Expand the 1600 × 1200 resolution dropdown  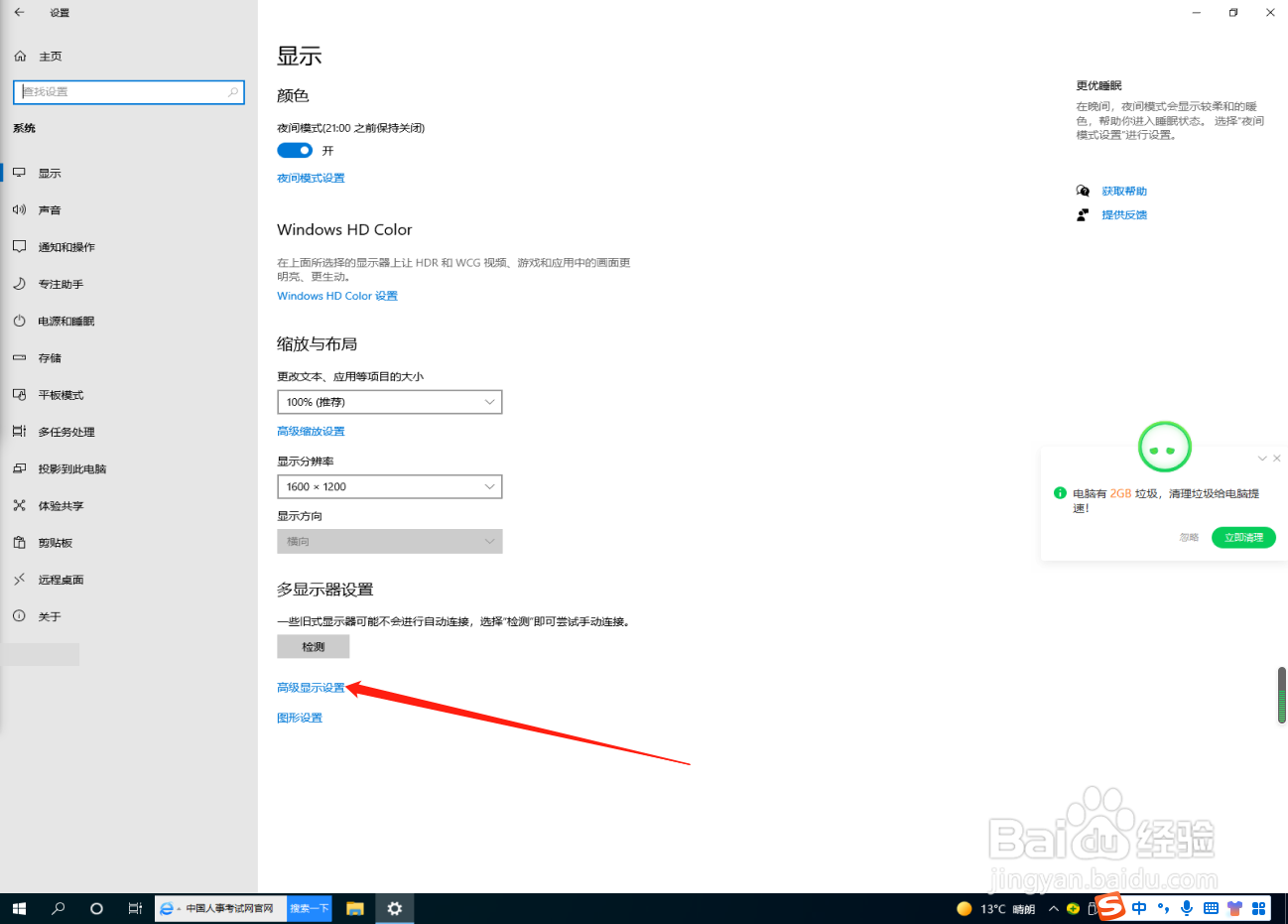[390, 486]
